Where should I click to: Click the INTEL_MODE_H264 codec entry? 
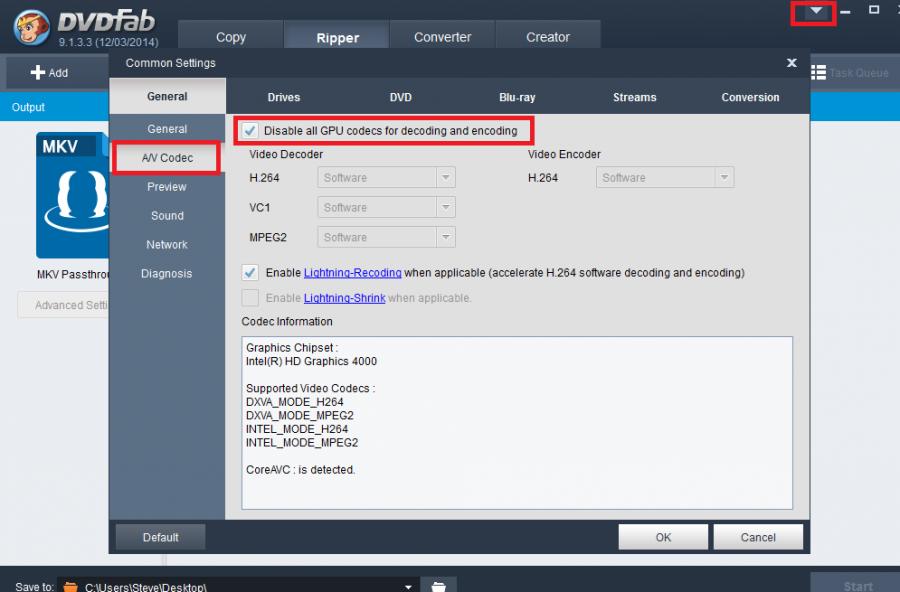297,429
